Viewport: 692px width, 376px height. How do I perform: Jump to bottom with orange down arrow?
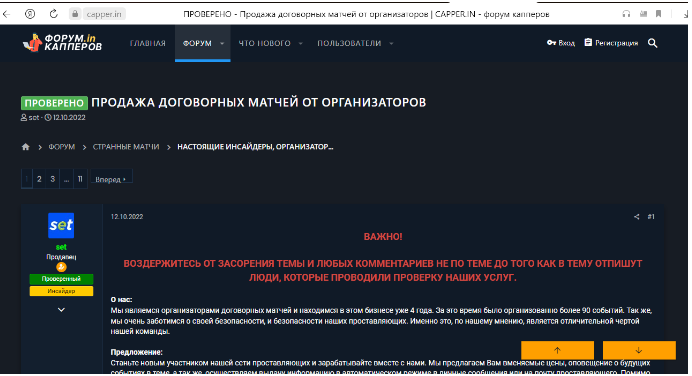pos(639,350)
